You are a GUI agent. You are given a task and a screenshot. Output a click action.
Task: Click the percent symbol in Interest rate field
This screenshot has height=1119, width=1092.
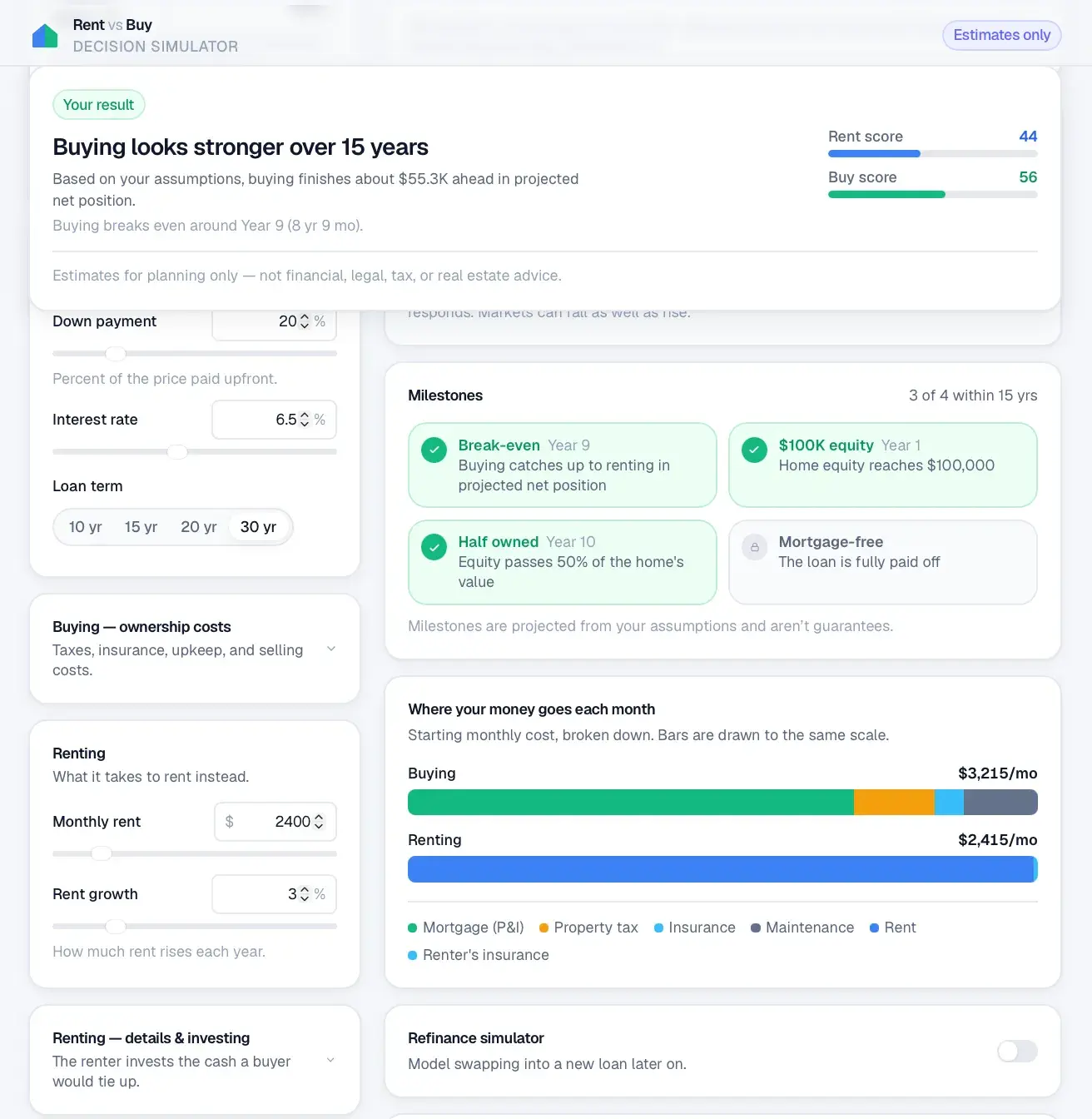[320, 420]
